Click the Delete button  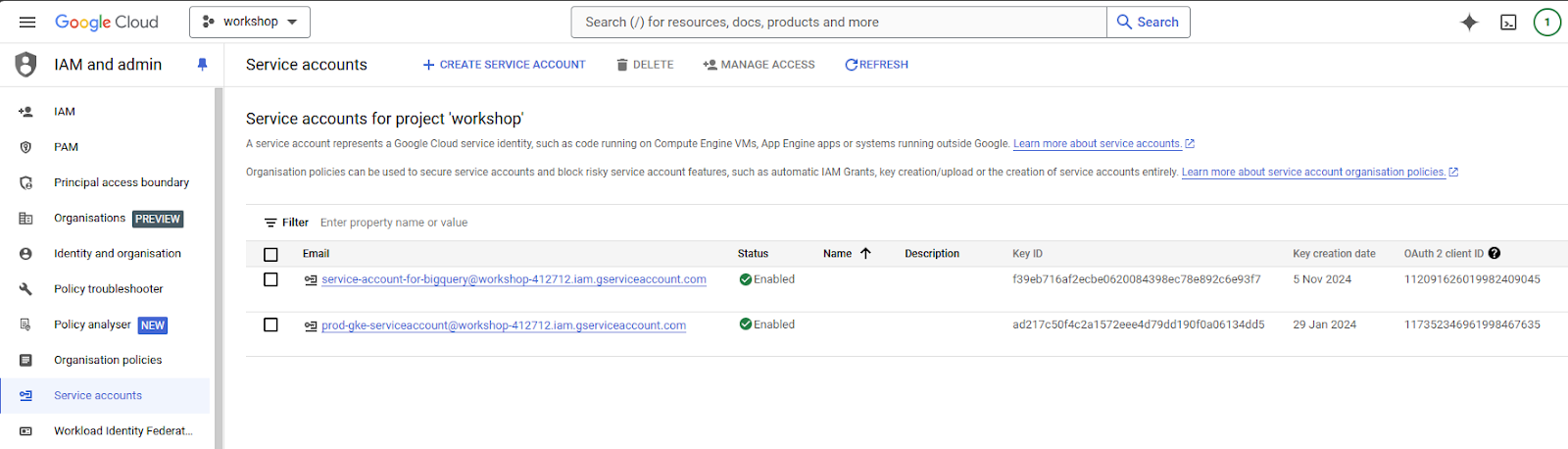tap(645, 65)
